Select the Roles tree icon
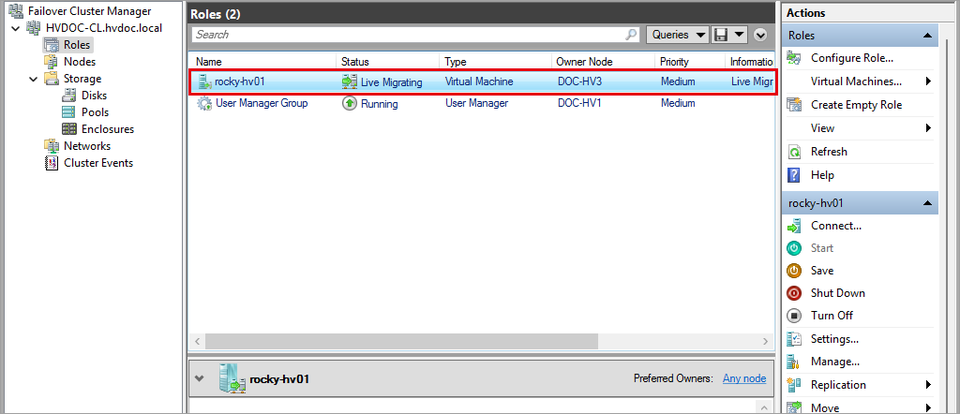Viewport: 960px width, 414px height. [51, 45]
